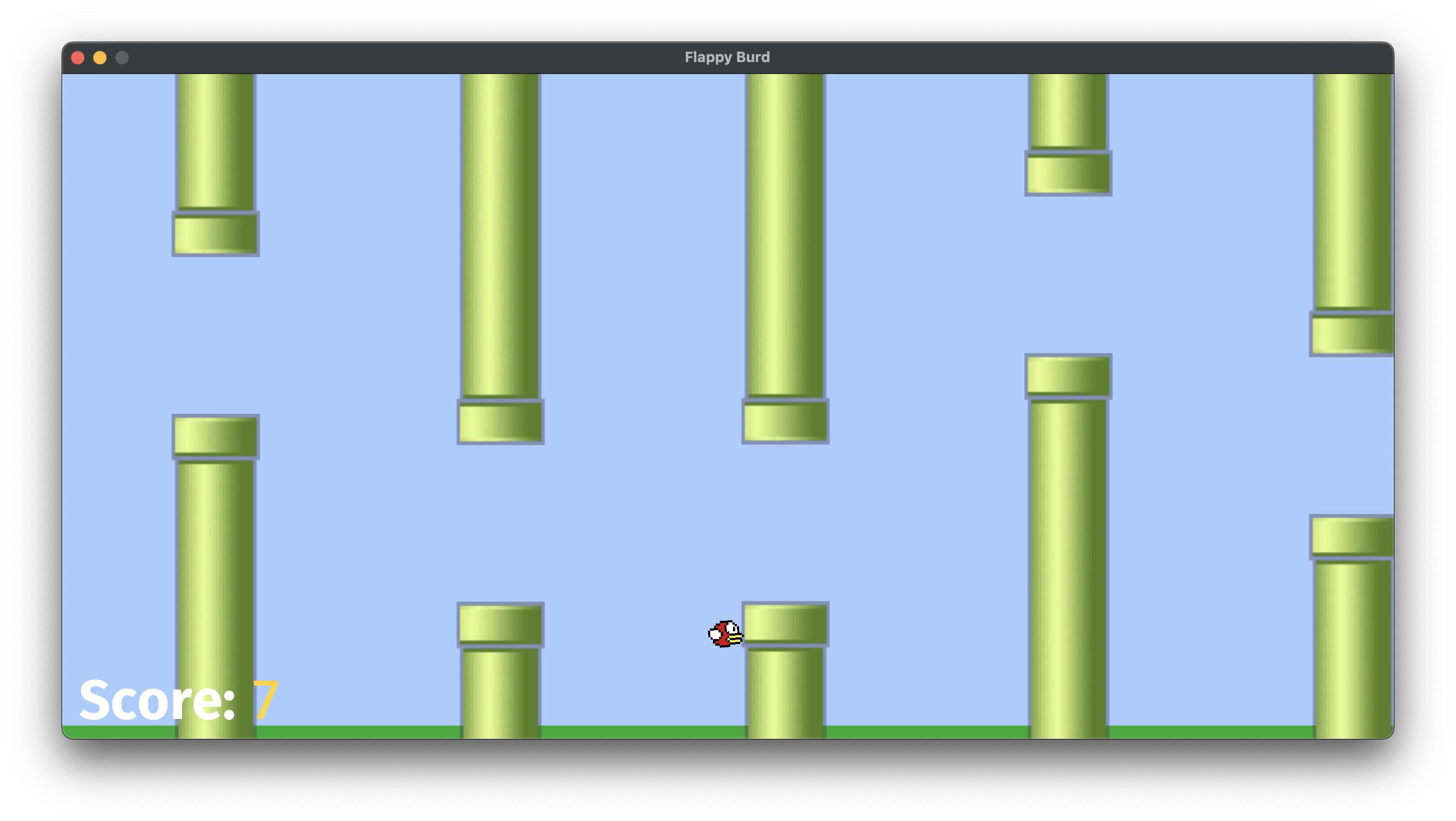Screen dimensions: 1456x821
Task: Click the partially cut-off hanging pipe cap at right edge
Action: [1352, 334]
